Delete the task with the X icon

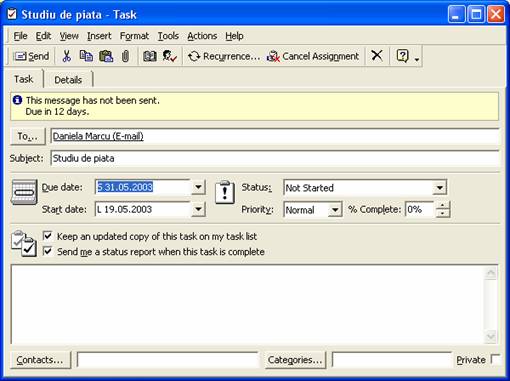tap(377, 56)
